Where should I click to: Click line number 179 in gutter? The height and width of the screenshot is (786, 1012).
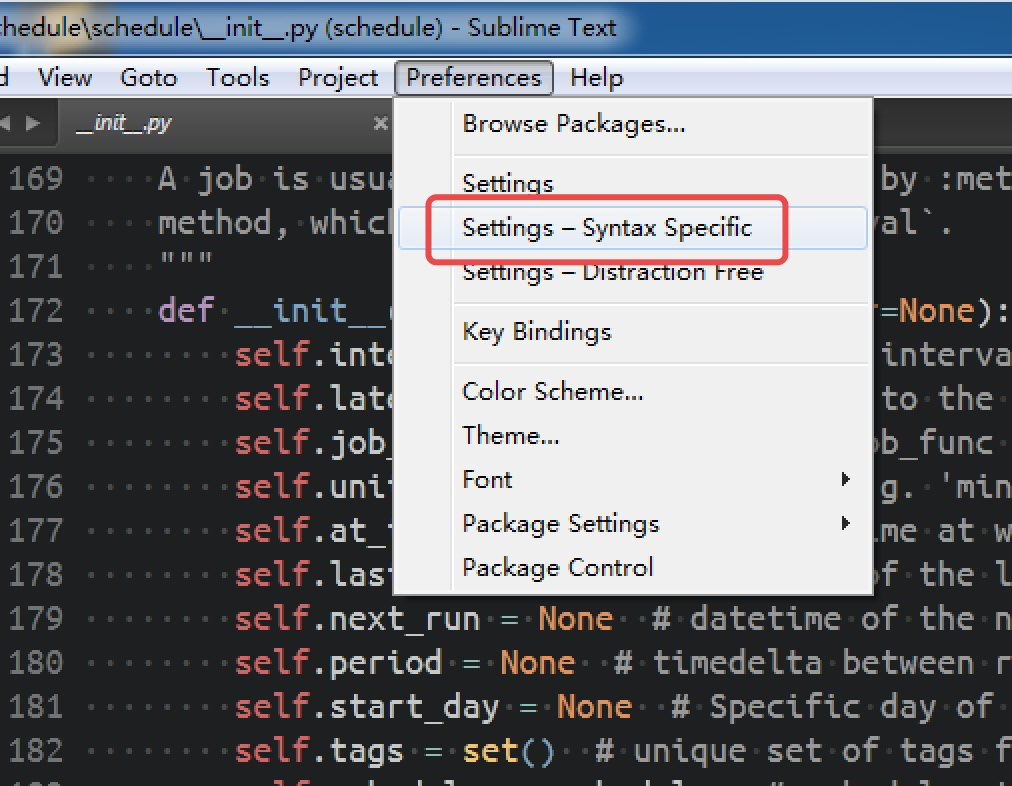pos(35,618)
